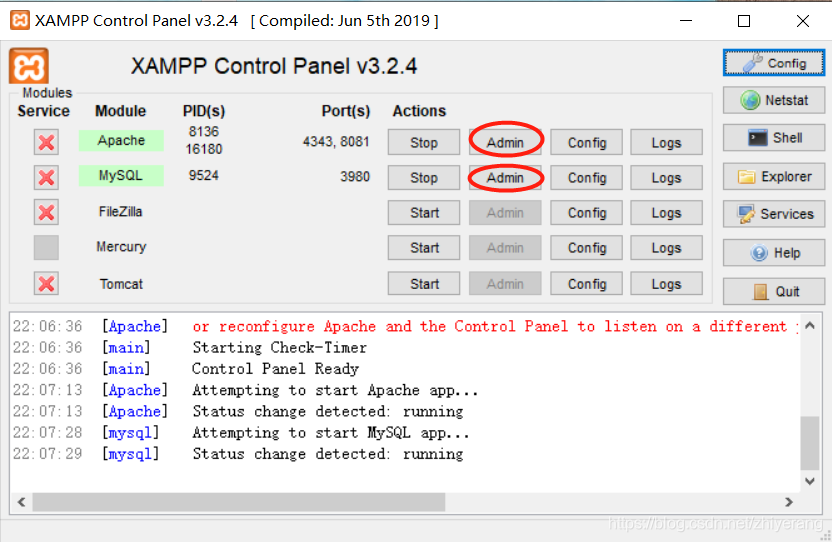
Task: Click the XAMPP orange logo in the panel
Action: pos(29,66)
